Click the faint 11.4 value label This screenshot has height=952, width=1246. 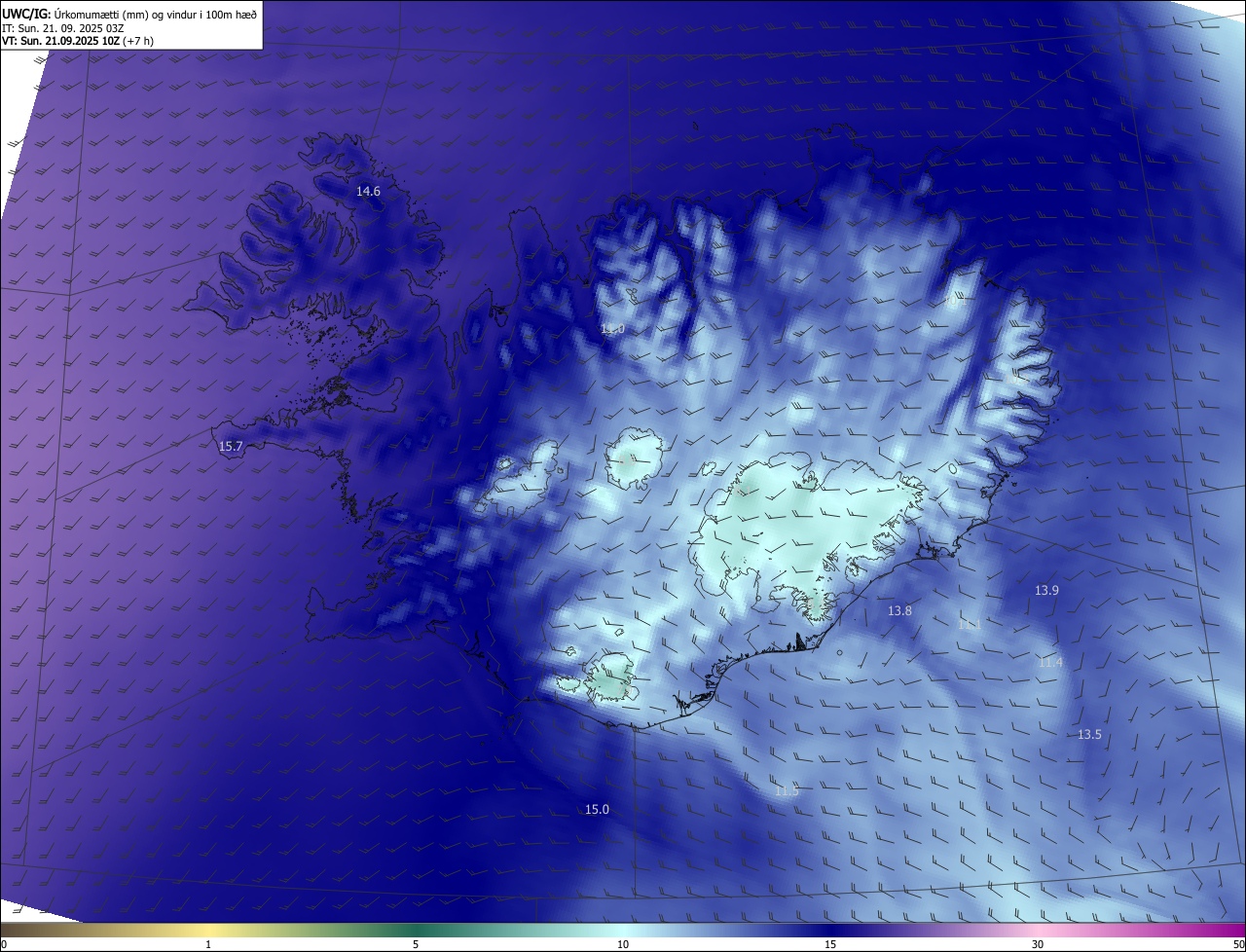pyautogui.click(x=1050, y=663)
